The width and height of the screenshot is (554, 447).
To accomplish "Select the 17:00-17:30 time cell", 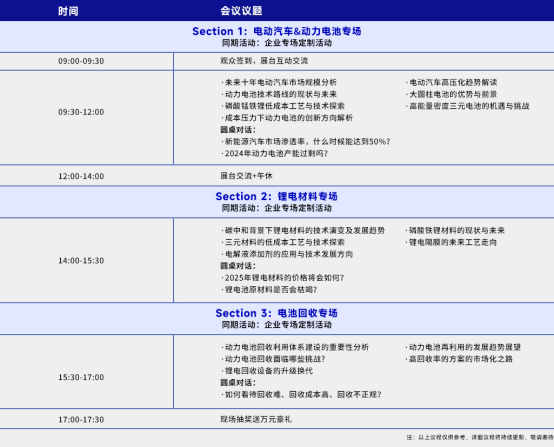I will 81,420.
